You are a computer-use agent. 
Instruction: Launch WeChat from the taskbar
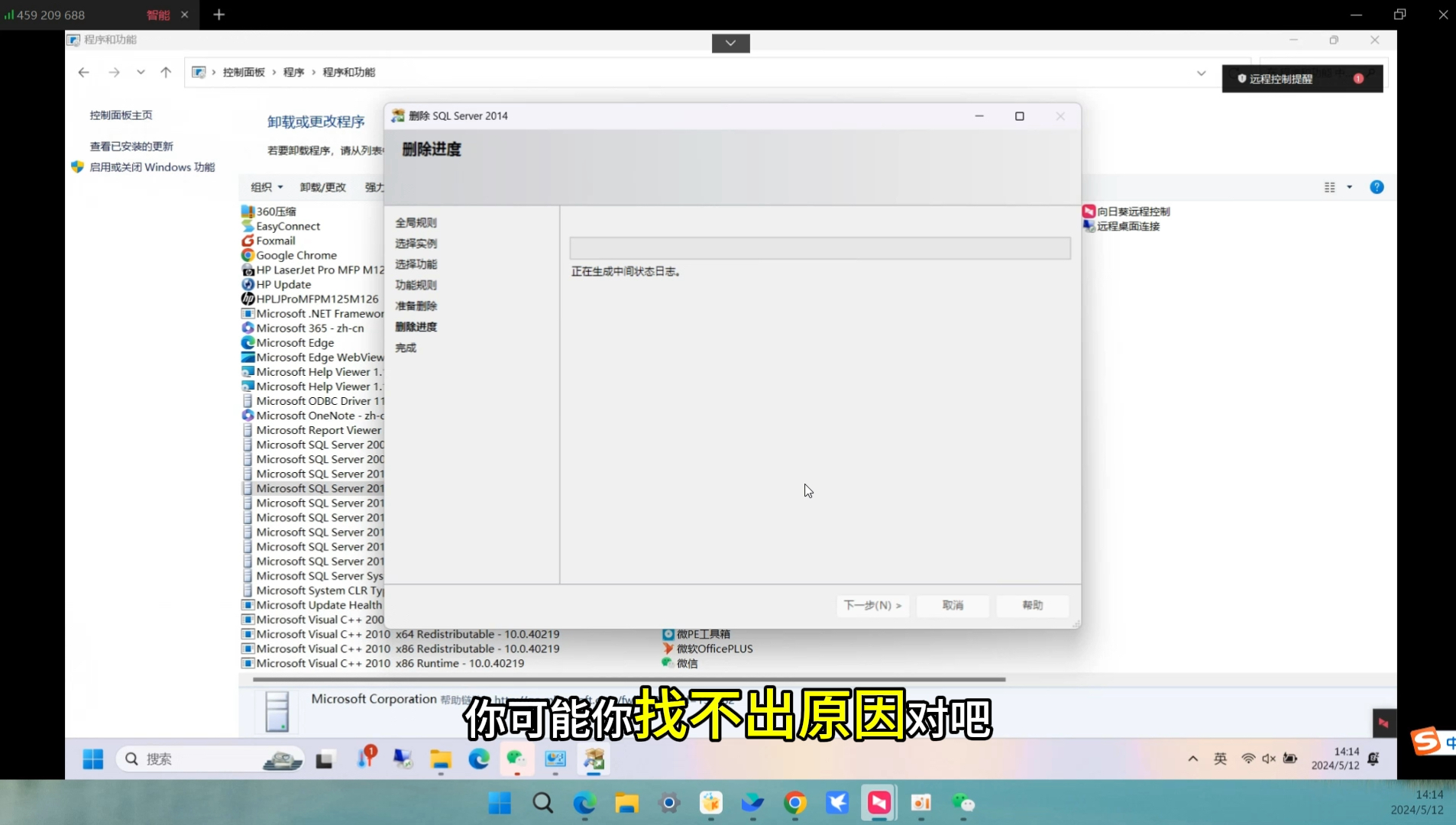[964, 803]
